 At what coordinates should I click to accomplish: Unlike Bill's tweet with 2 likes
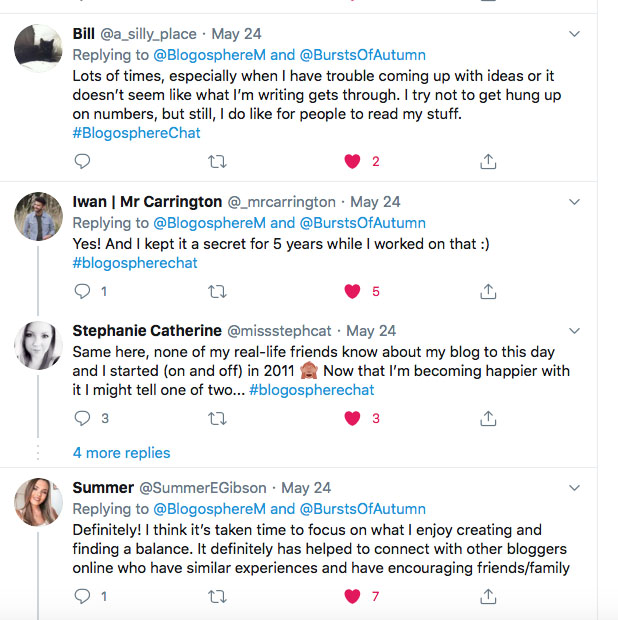pos(352,161)
